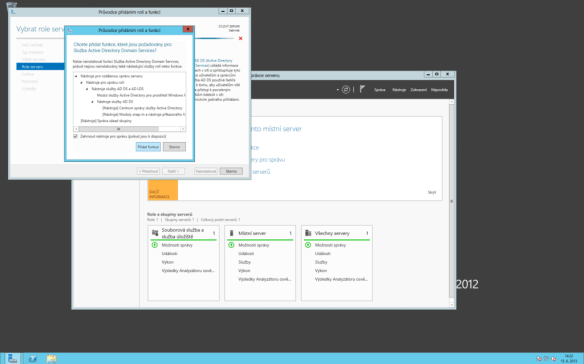Click Skrýt in the welcome panel
The image size is (584, 364).
[x=432, y=192]
